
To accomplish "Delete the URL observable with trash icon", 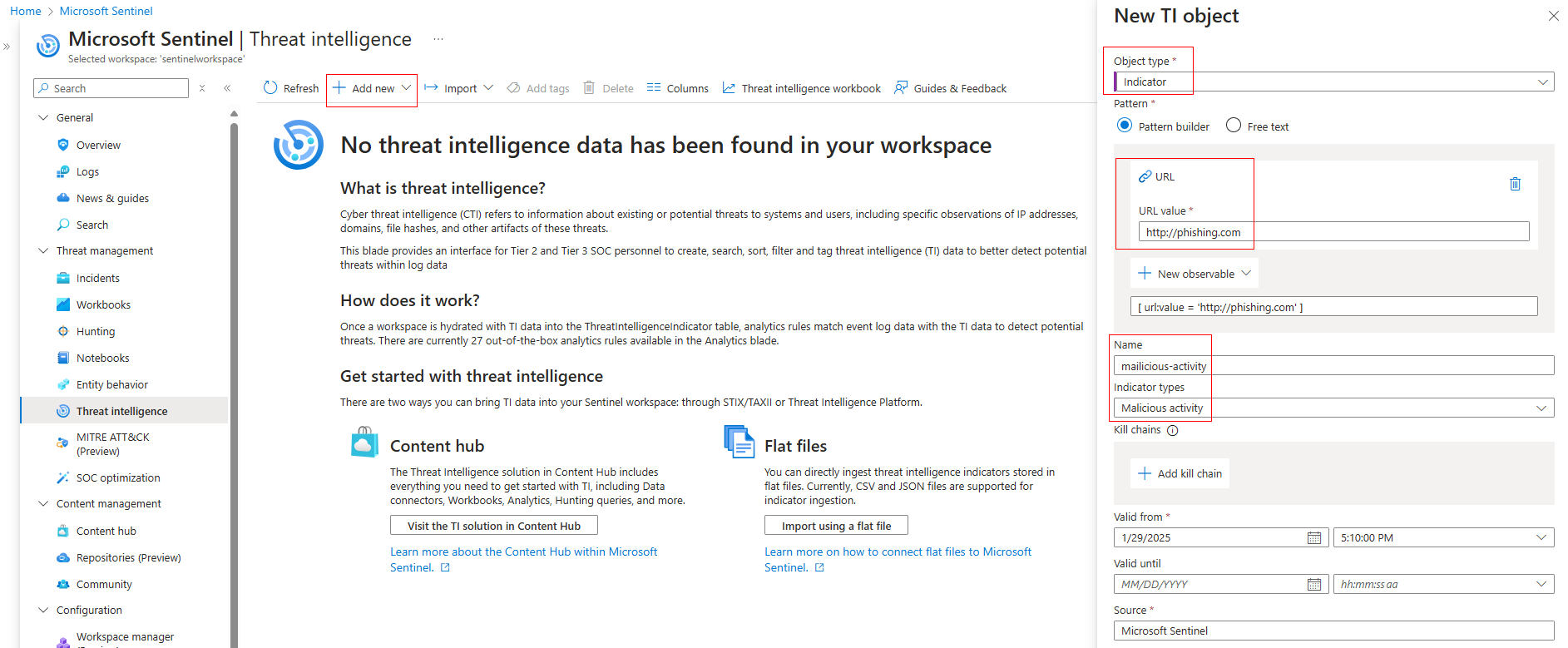I will [x=1515, y=184].
